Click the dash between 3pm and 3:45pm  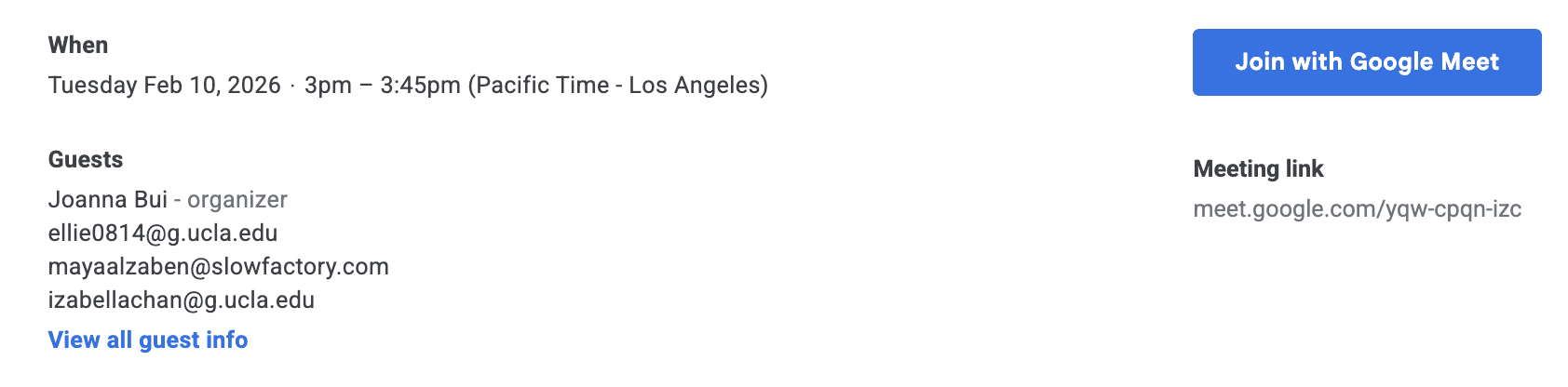click(366, 86)
